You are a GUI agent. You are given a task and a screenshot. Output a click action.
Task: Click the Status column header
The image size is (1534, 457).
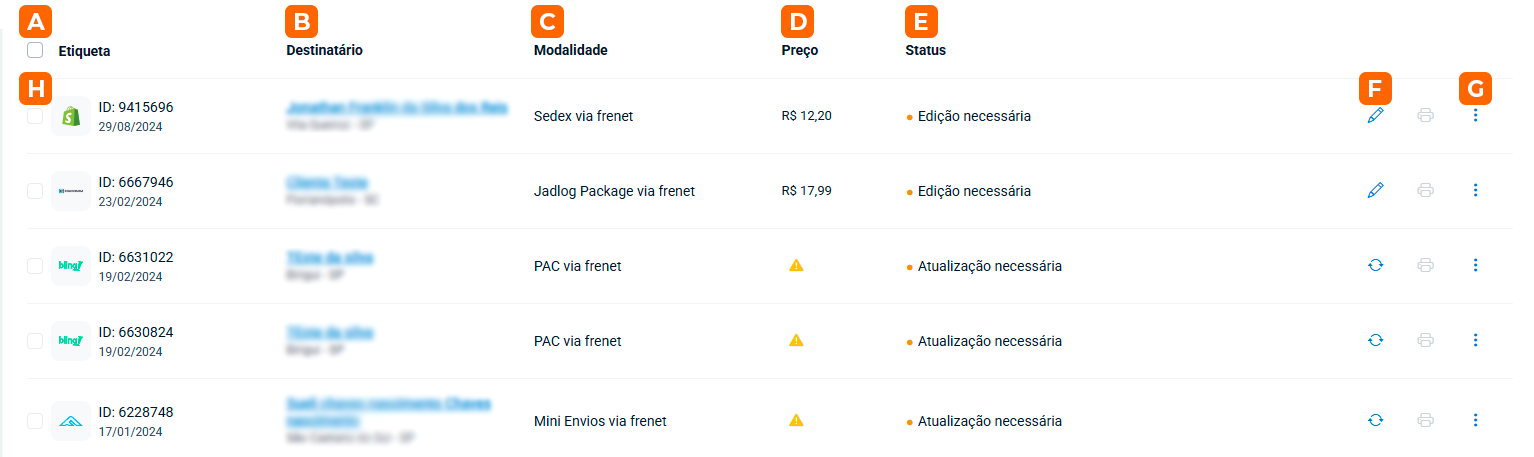pyautogui.click(x=918, y=50)
